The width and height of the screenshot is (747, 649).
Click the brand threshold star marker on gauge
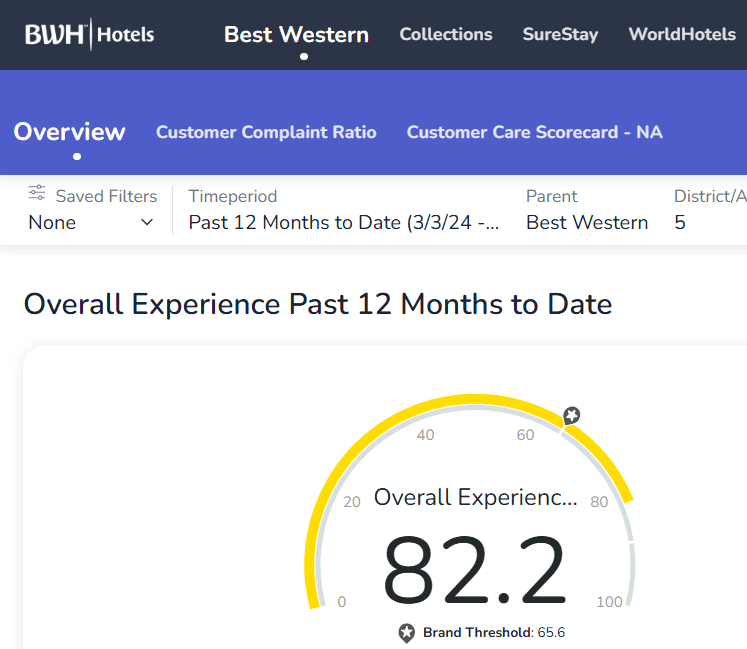(x=571, y=416)
